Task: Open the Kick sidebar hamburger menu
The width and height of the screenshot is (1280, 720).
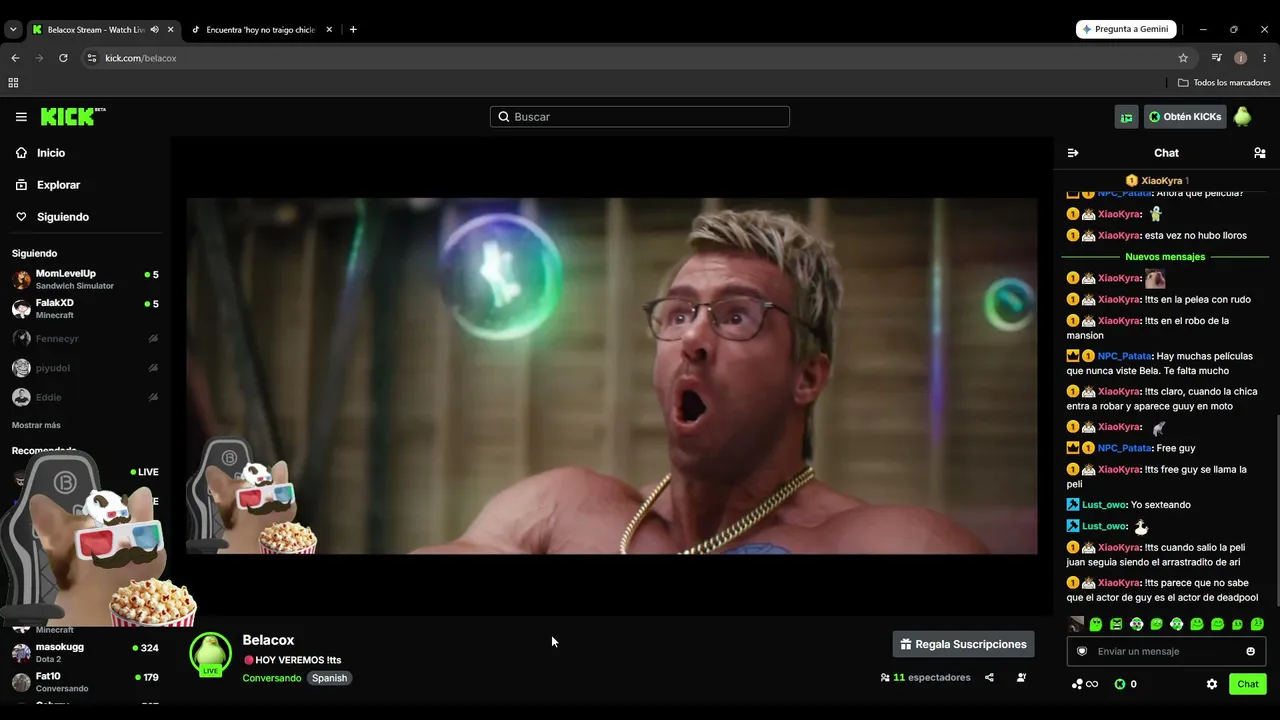Action: [21, 117]
